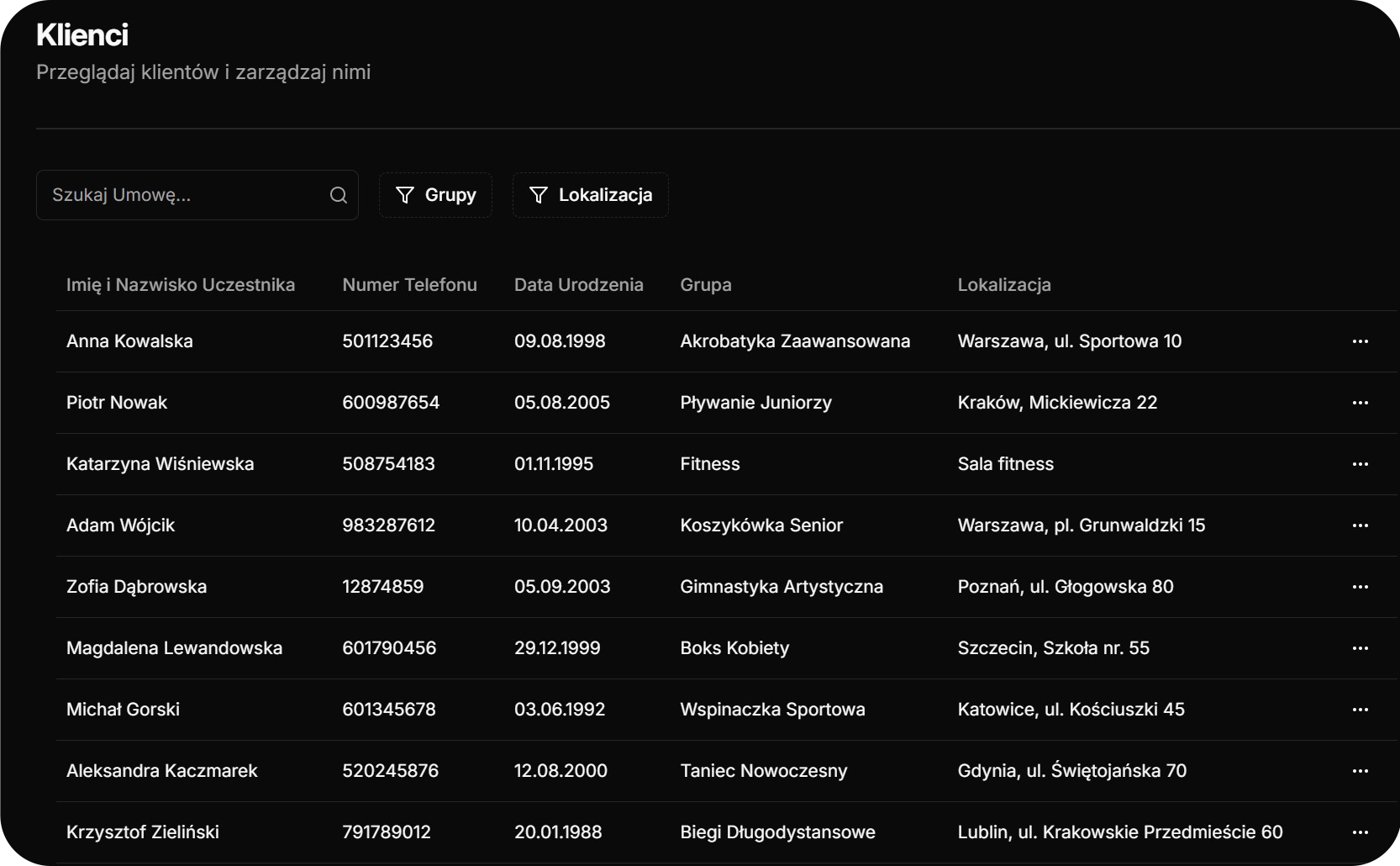Open row menu for Aleksandra Kaczmarek

coord(1360,771)
